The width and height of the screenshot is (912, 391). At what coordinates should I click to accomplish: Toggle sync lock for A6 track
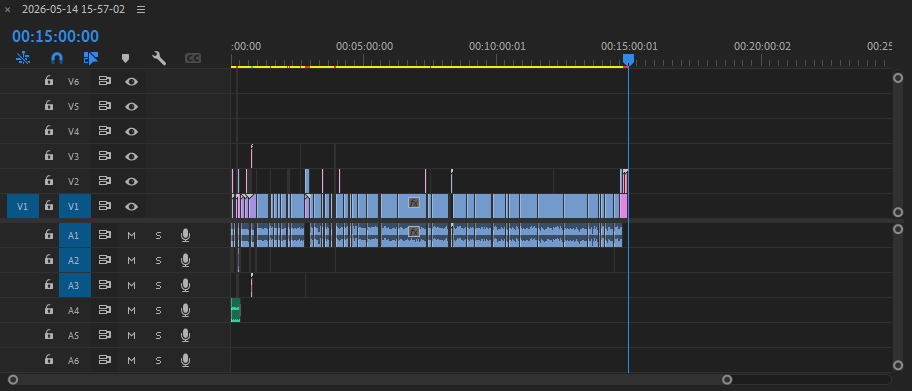pyautogui.click(x=105, y=361)
